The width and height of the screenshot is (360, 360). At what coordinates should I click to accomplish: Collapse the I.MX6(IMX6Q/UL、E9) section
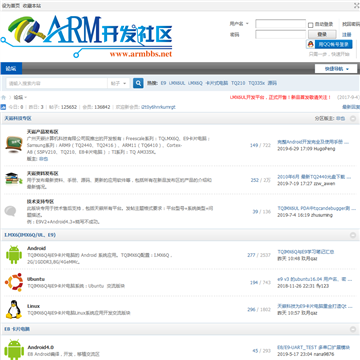coord(353,235)
